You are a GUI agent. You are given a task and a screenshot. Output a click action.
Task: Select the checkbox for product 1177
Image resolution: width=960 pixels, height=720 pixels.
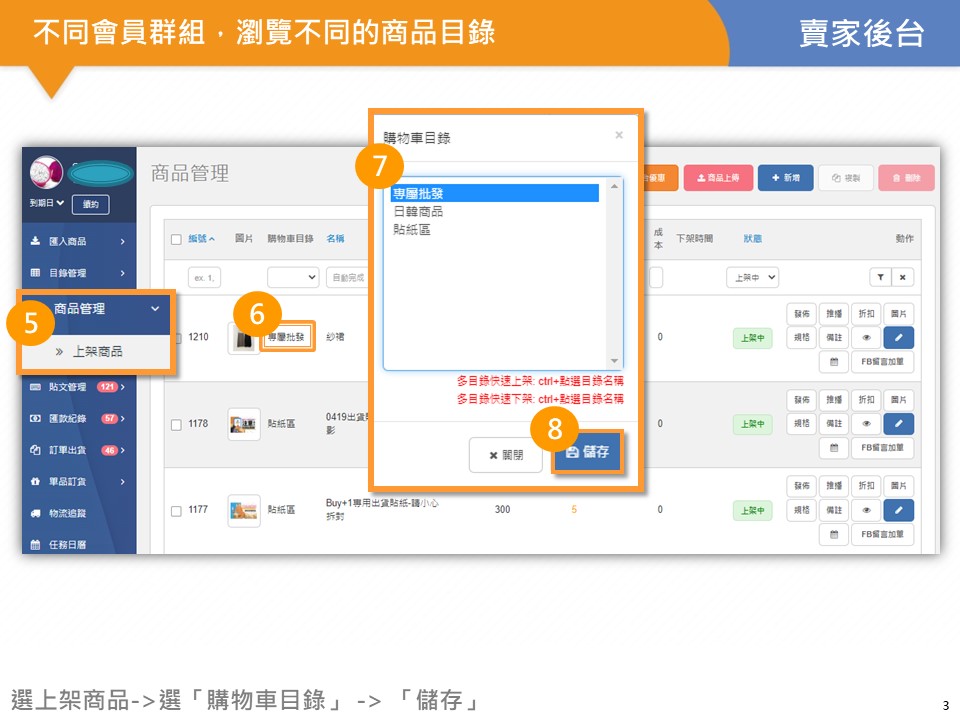tap(176, 510)
